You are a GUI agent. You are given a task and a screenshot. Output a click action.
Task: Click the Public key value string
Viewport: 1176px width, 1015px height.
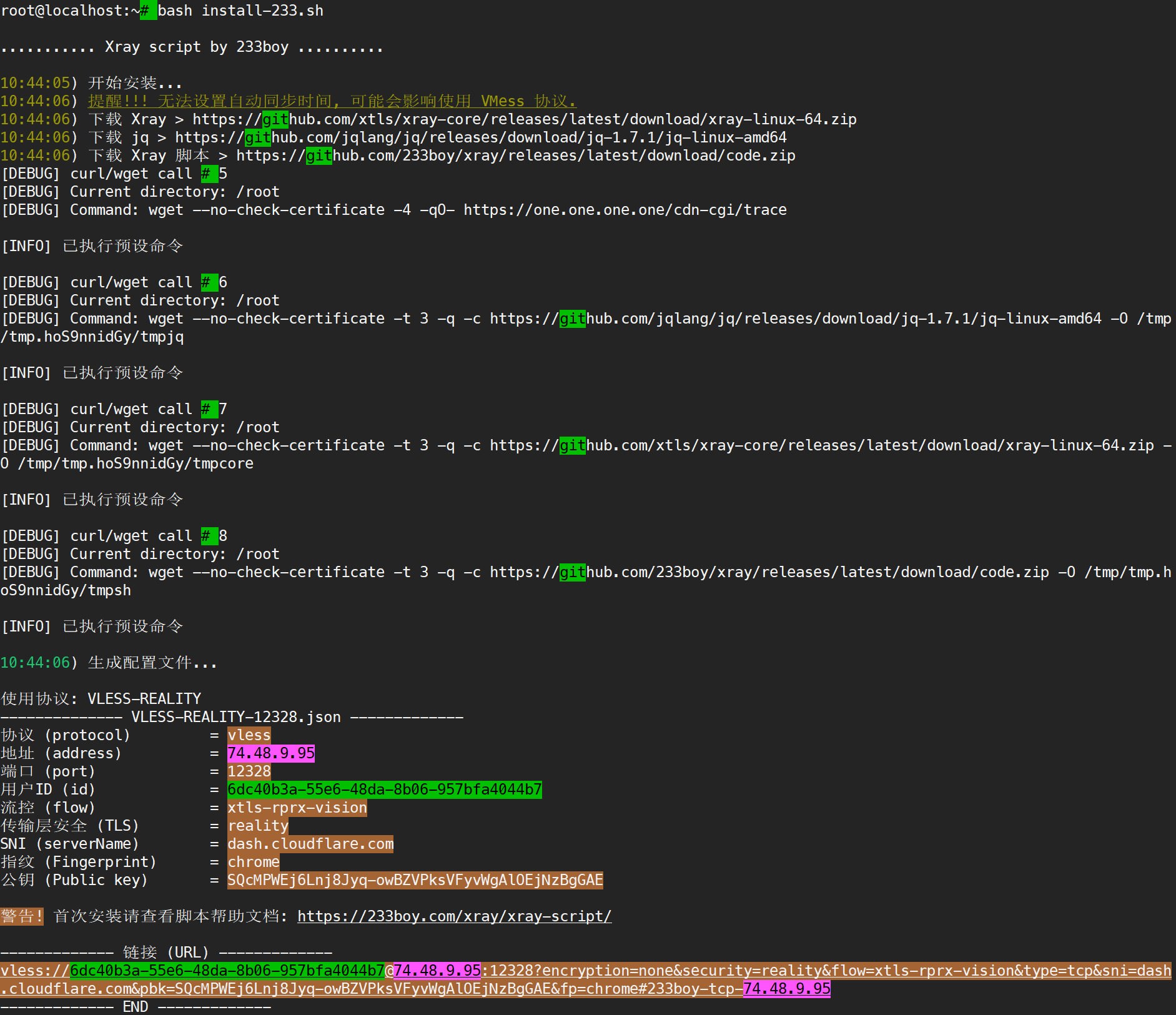(415, 880)
